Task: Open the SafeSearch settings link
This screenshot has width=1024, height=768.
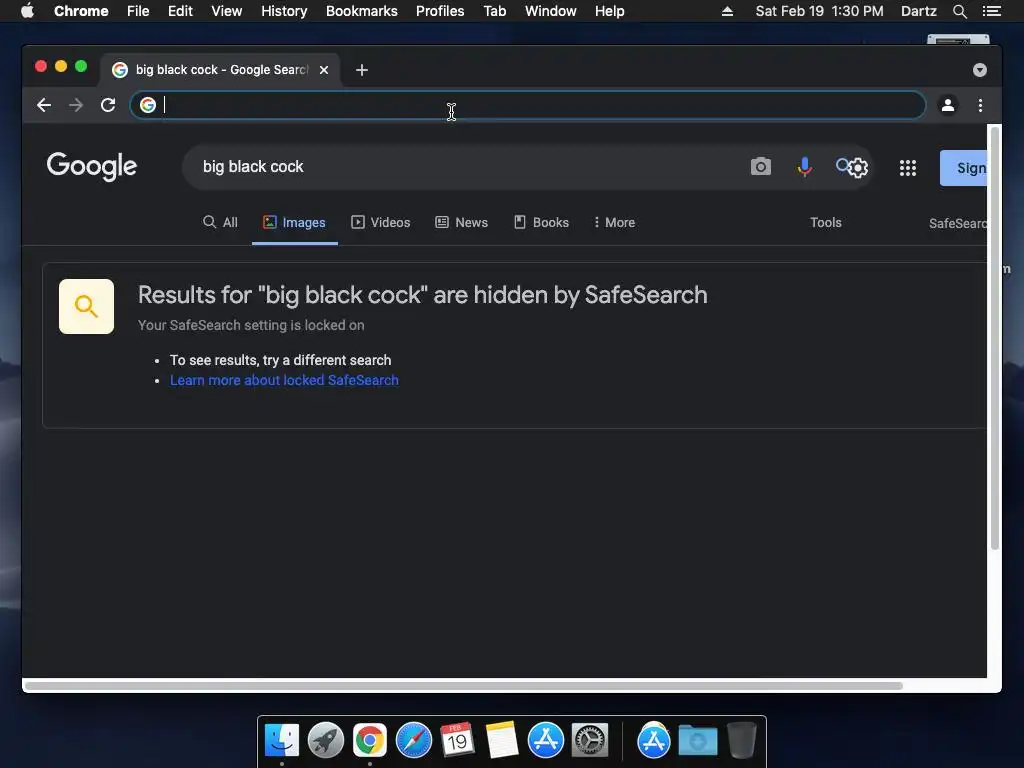Action: click(x=958, y=223)
